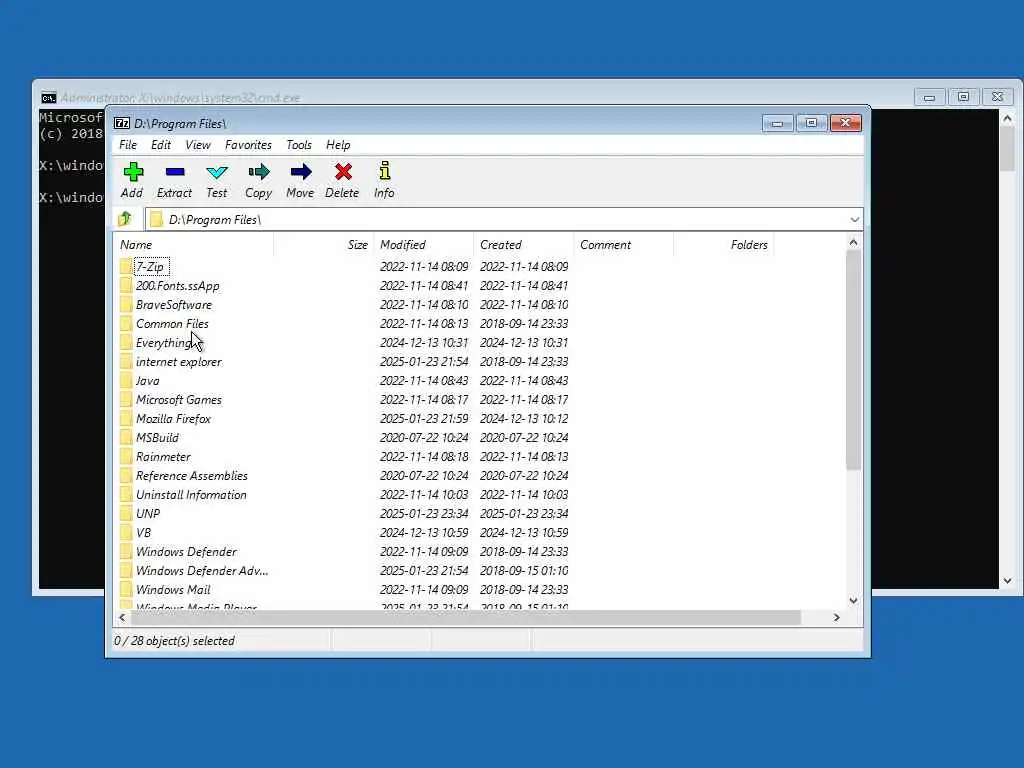Screen dimensions: 1024x768
Task: Select the internet explorer folder icon
Action: click(x=126, y=361)
